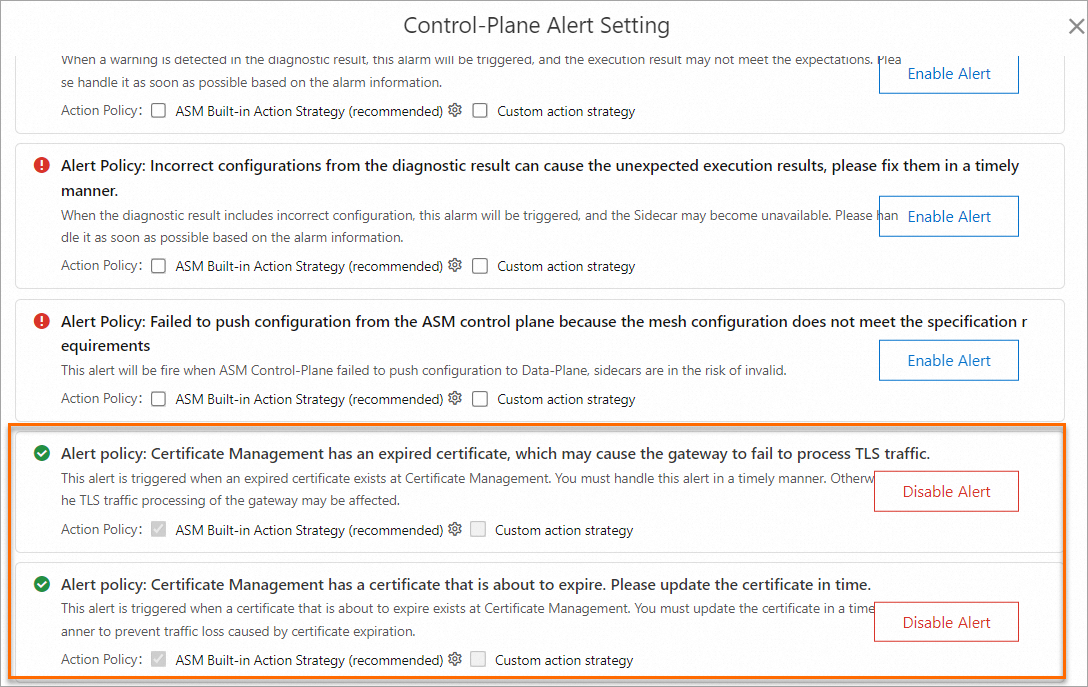Enable alert for incorrect configurations policy
1088x687 pixels.
pos(949,217)
